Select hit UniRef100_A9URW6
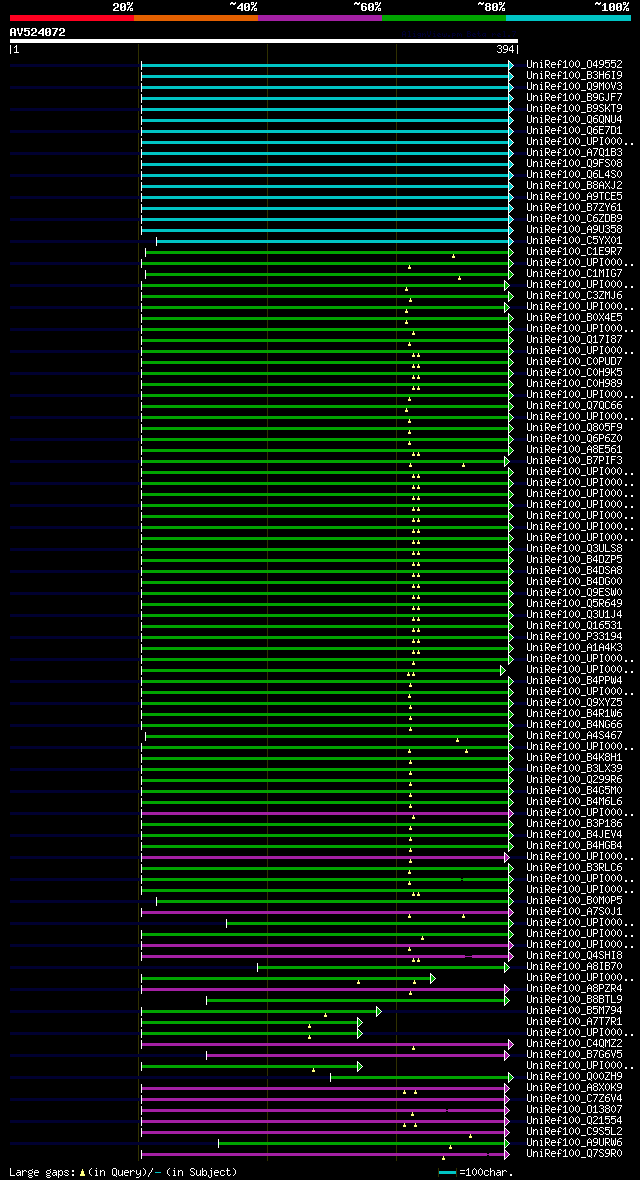Image resolution: width=640 pixels, height=1180 pixels. (574, 1142)
